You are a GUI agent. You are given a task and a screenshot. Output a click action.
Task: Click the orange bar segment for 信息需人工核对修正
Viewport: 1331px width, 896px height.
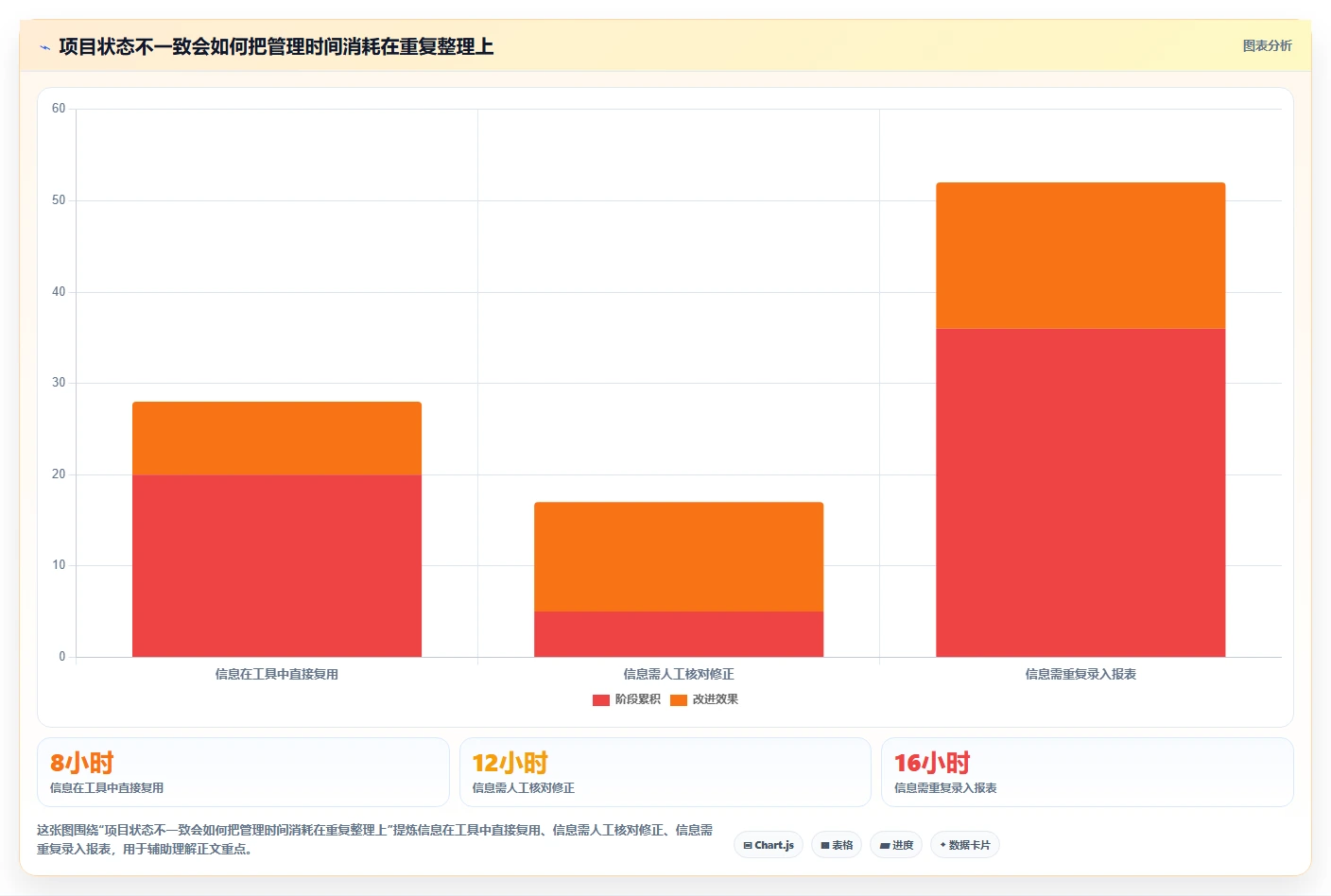679,557
